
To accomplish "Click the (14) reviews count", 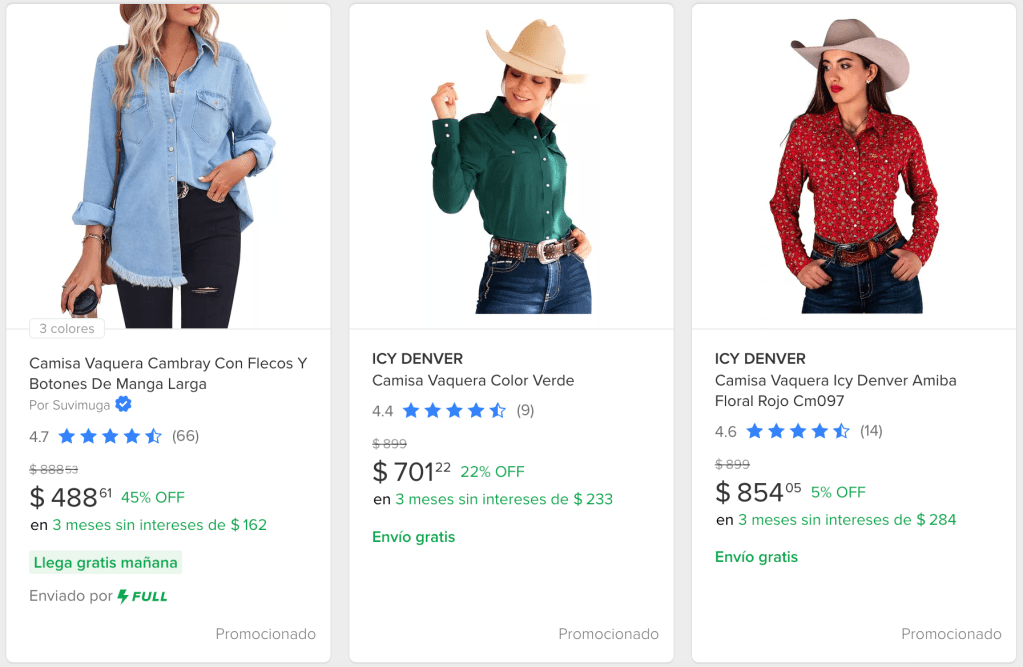I will (871, 431).
